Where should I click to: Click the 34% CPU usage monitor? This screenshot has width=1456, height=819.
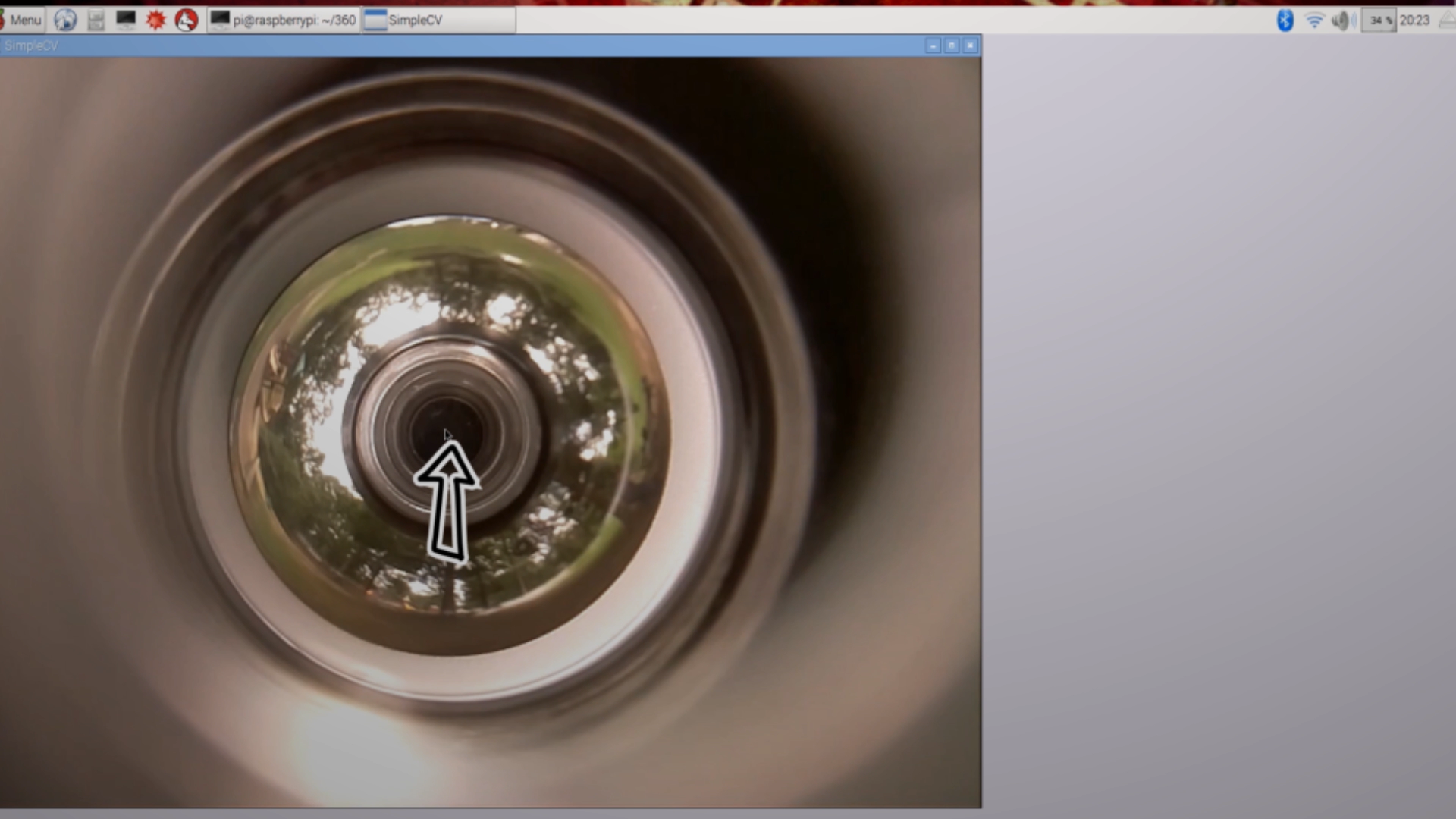(x=1379, y=20)
